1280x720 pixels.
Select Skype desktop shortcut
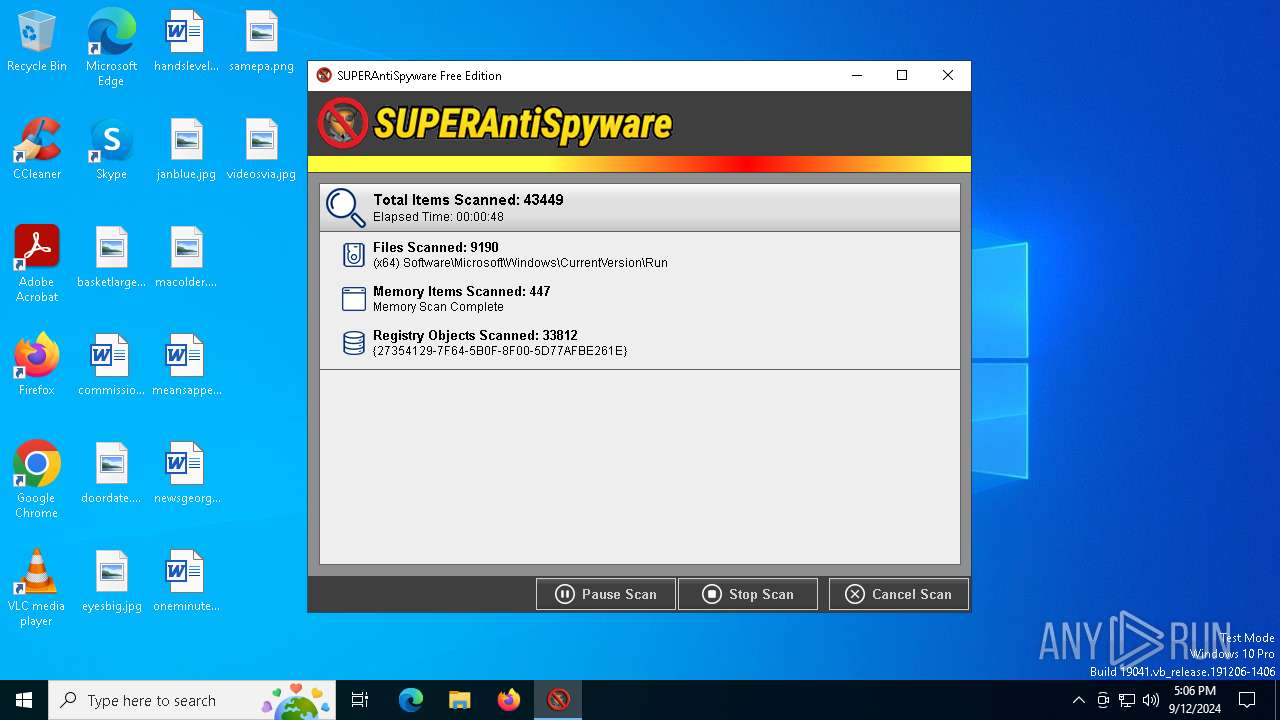111,150
